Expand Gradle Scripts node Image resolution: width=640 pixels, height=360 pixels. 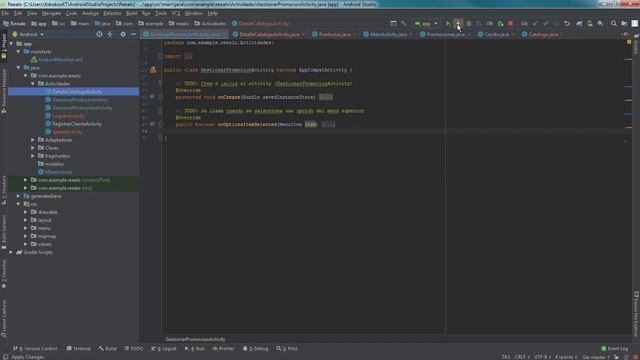click(x=11, y=252)
